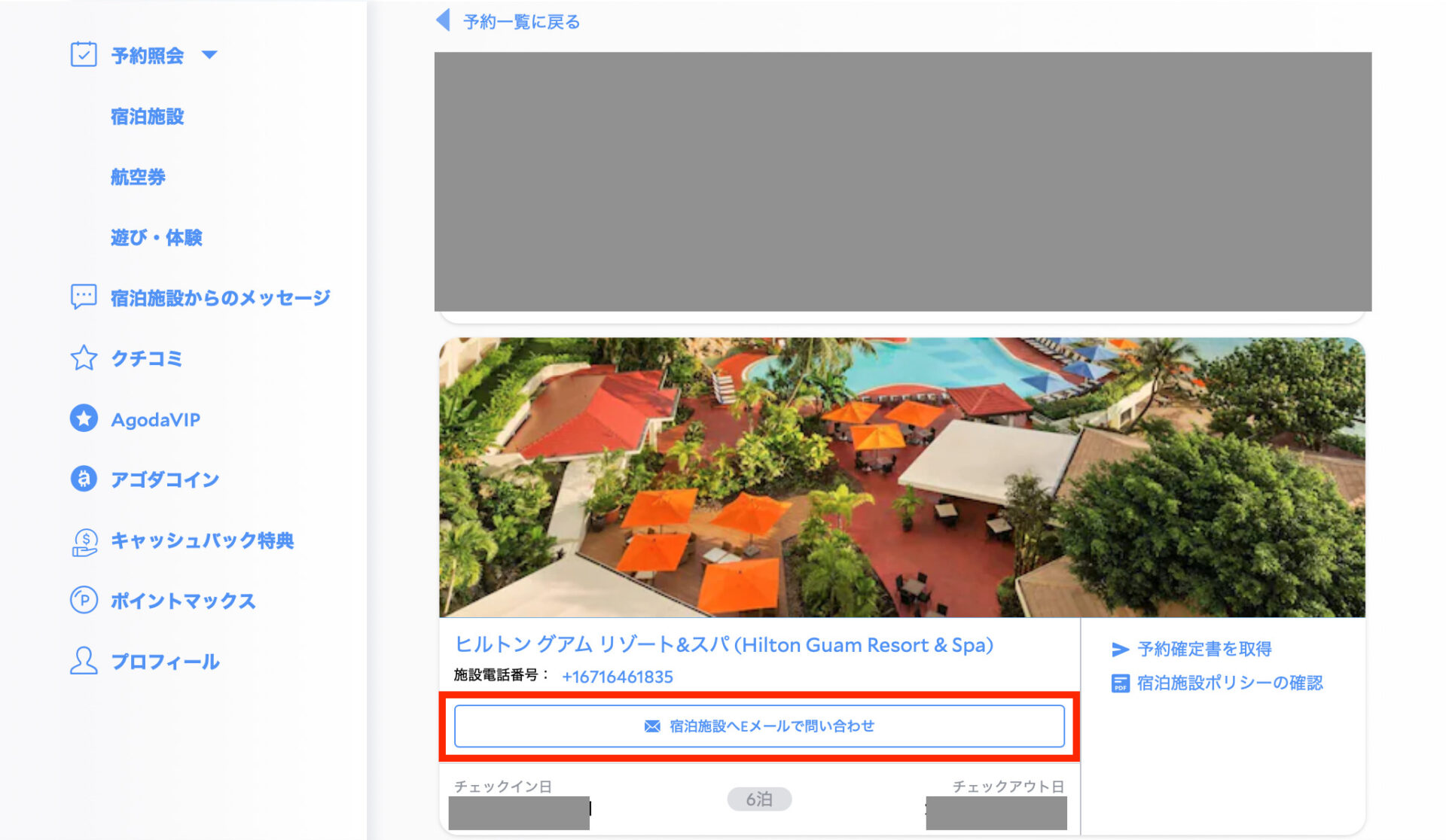Collapse the 予約照会 dropdown arrow
The height and width of the screenshot is (840, 1446).
click(x=209, y=54)
